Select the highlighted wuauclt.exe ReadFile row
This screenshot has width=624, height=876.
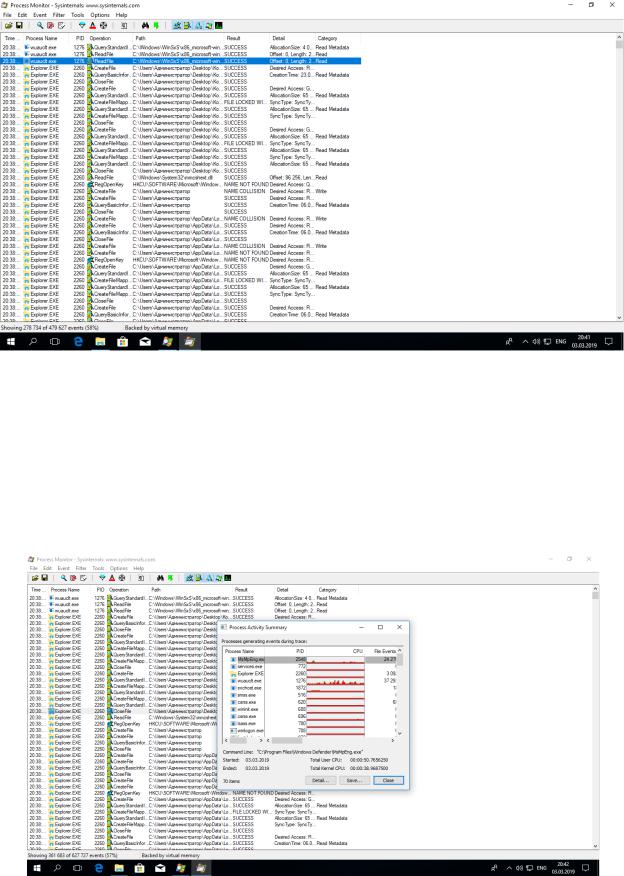click(181, 61)
